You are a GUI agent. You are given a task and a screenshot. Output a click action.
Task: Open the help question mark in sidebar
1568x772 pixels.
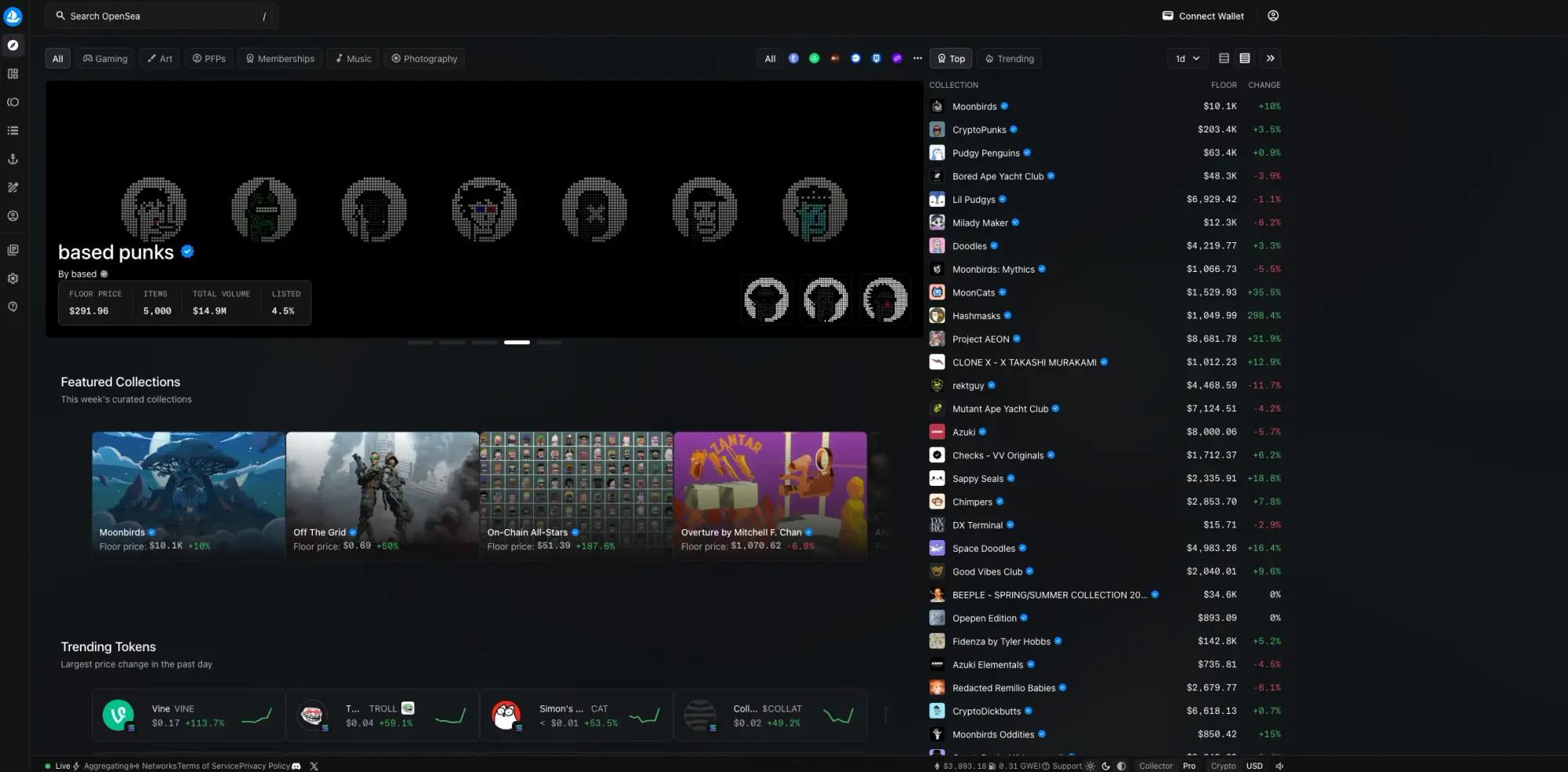13,306
